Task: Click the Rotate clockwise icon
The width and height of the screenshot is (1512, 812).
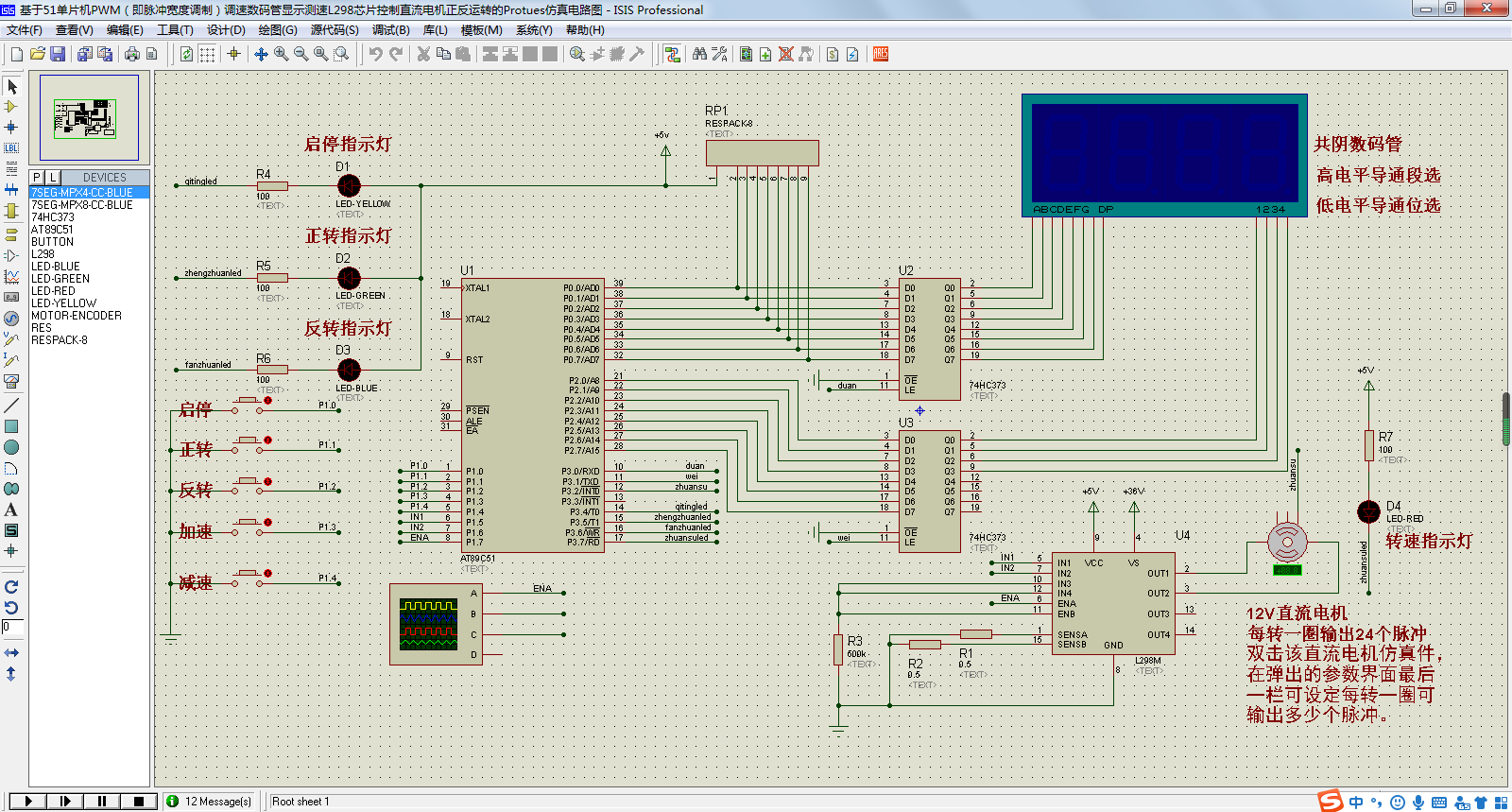Action: [x=11, y=587]
